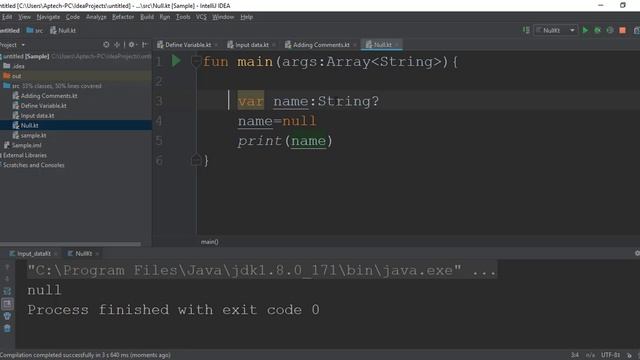Open Adding Comments.kt in project tree

(x=45, y=96)
